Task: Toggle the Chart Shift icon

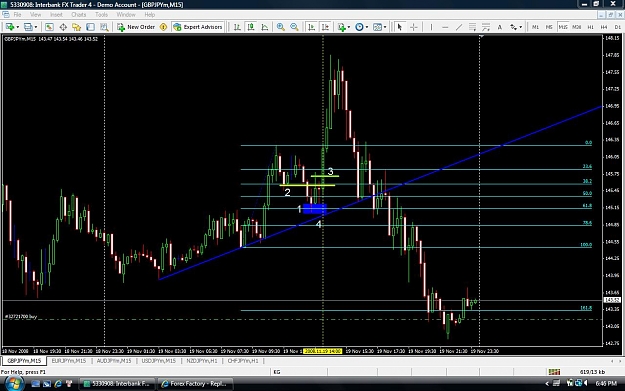Action: tap(325, 27)
